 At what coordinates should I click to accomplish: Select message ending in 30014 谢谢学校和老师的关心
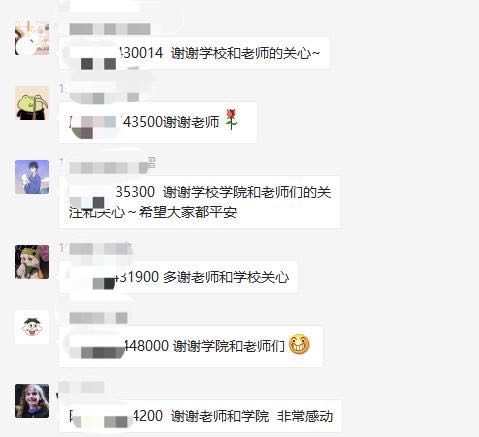pos(194,53)
